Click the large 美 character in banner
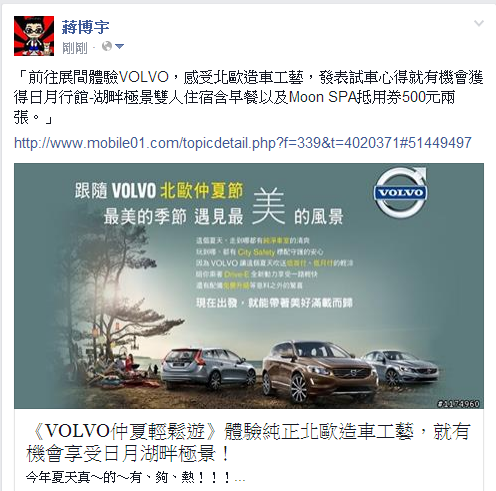The width and height of the screenshot is (496, 491). (x=269, y=206)
